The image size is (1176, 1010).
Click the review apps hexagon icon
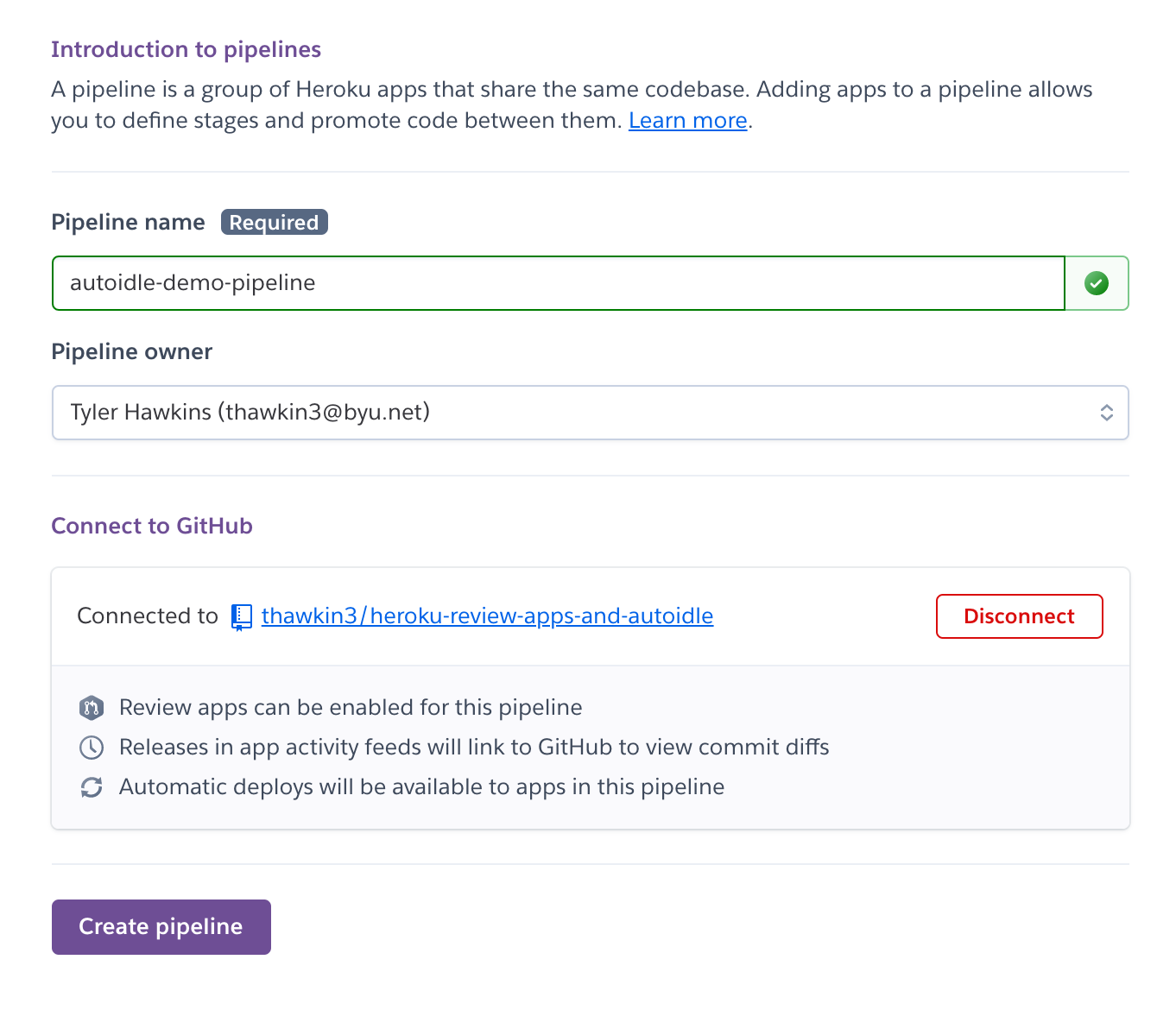coord(92,708)
